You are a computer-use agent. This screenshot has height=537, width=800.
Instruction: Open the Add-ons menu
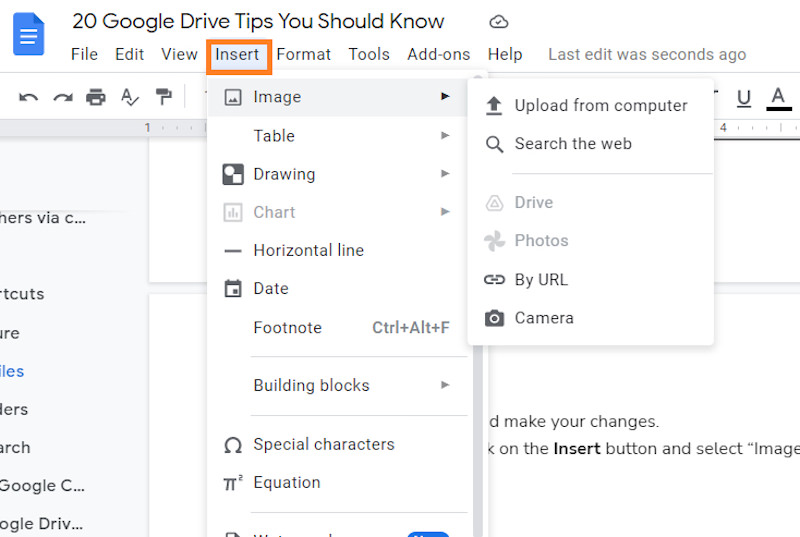click(439, 54)
